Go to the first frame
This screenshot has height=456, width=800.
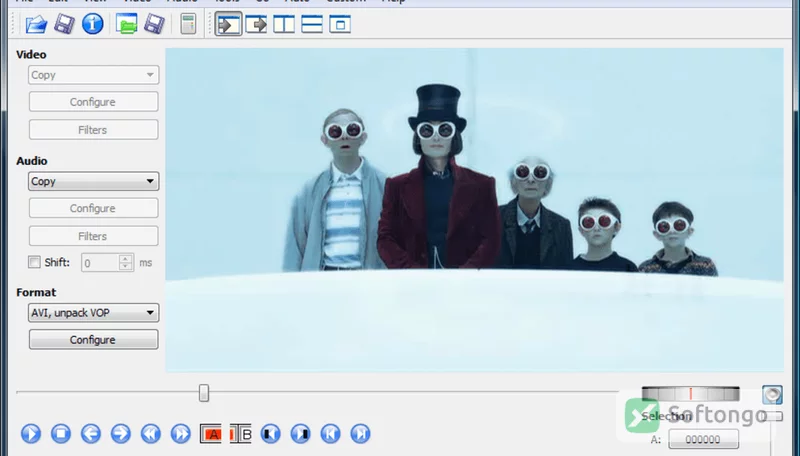(x=331, y=434)
